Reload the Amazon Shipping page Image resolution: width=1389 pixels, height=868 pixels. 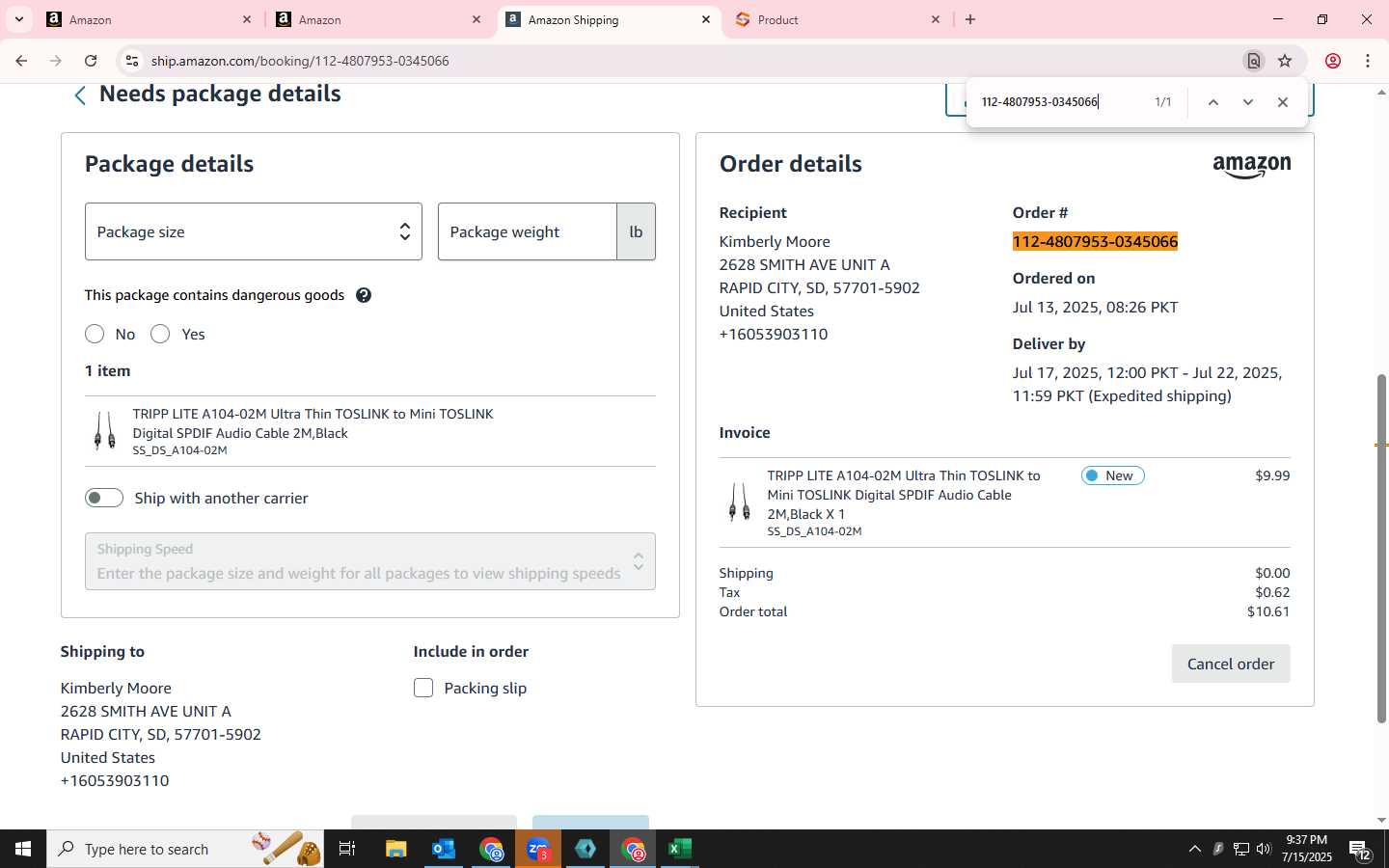pos(91,61)
